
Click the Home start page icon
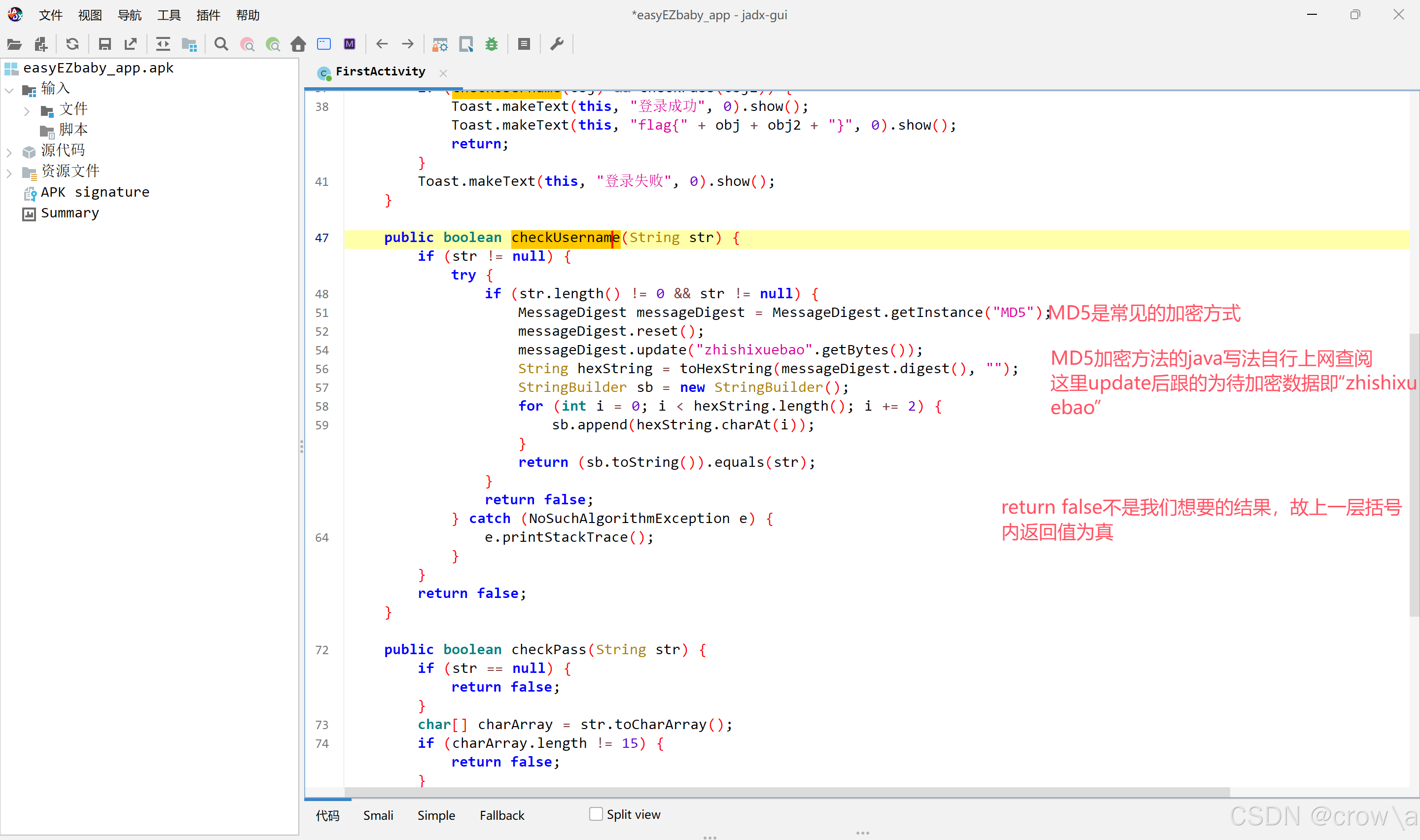point(298,44)
